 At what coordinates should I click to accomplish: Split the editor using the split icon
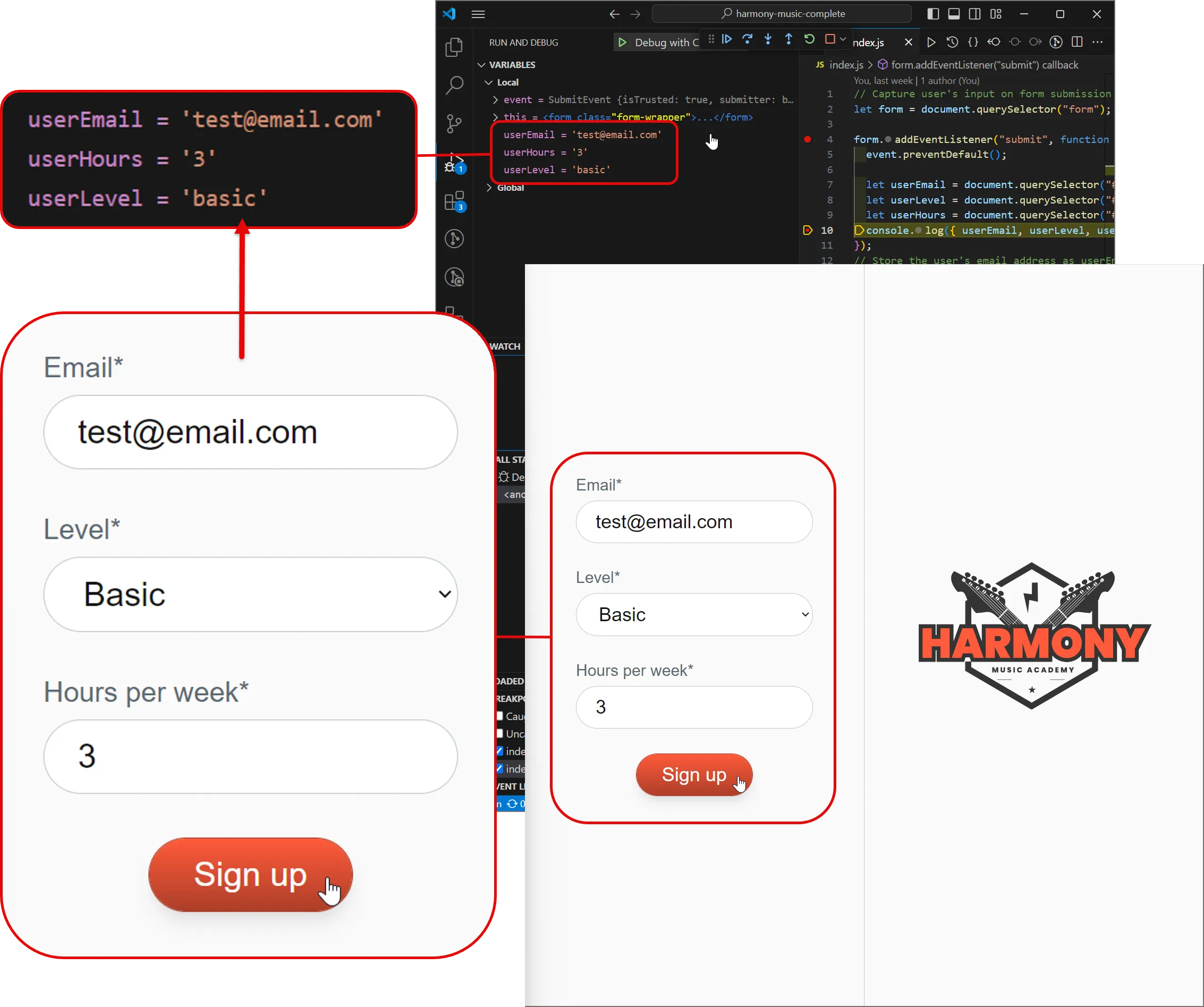coord(1078,42)
